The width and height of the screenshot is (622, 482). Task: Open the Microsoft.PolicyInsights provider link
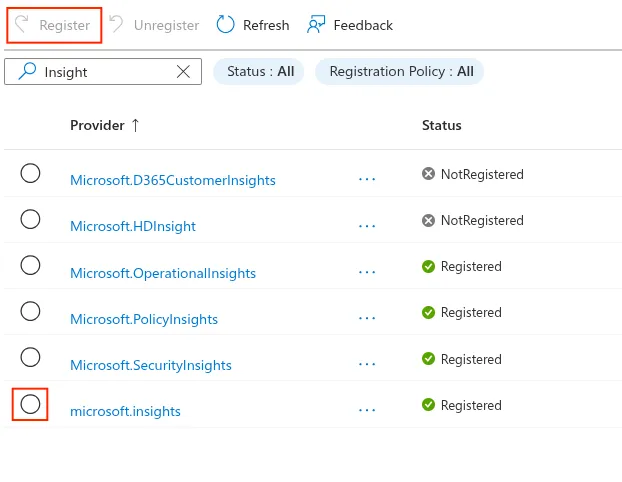point(144,319)
